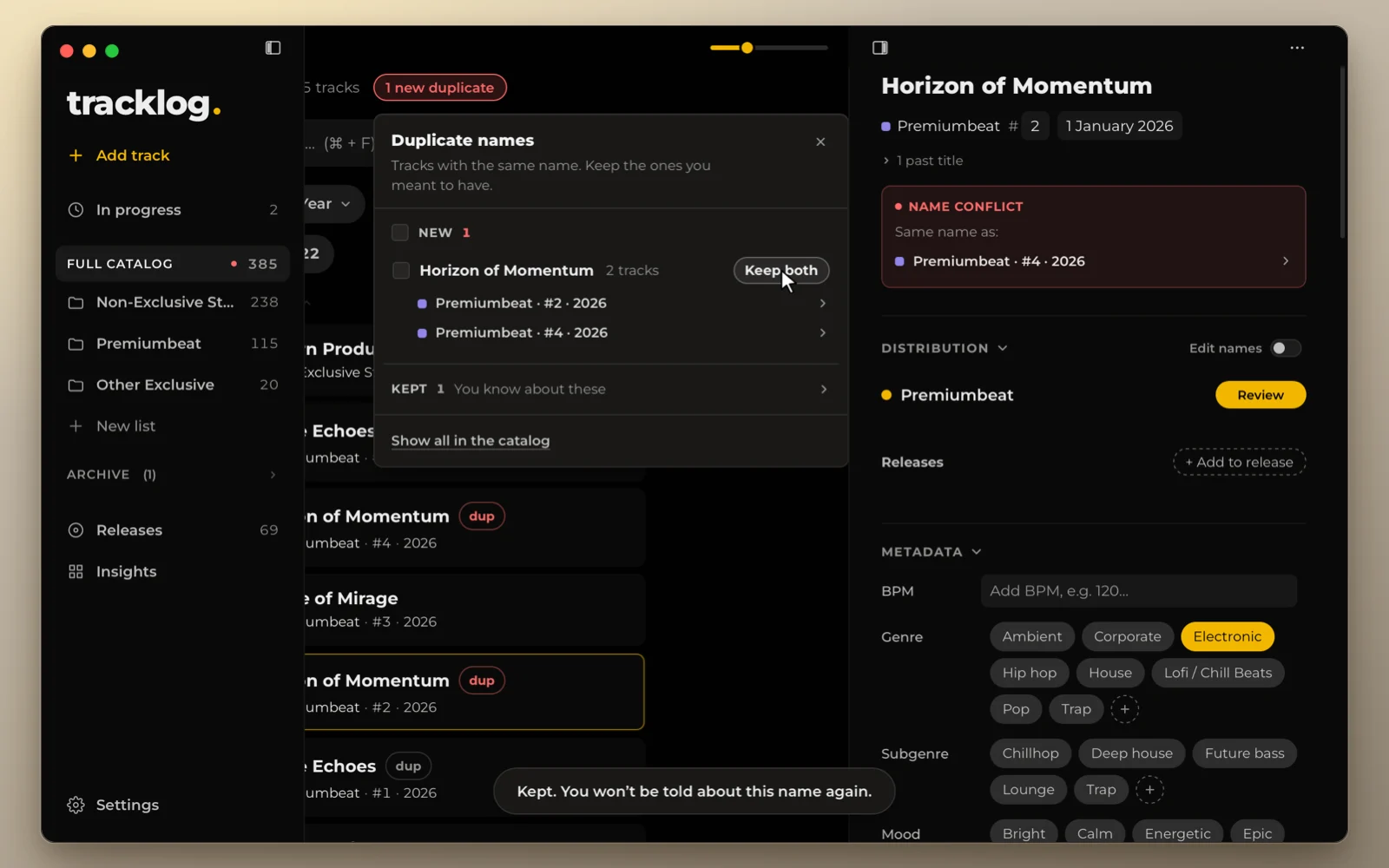Click the plus icon beside New list
The width and height of the screenshot is (1389, 868).
[x=76, y=426]
